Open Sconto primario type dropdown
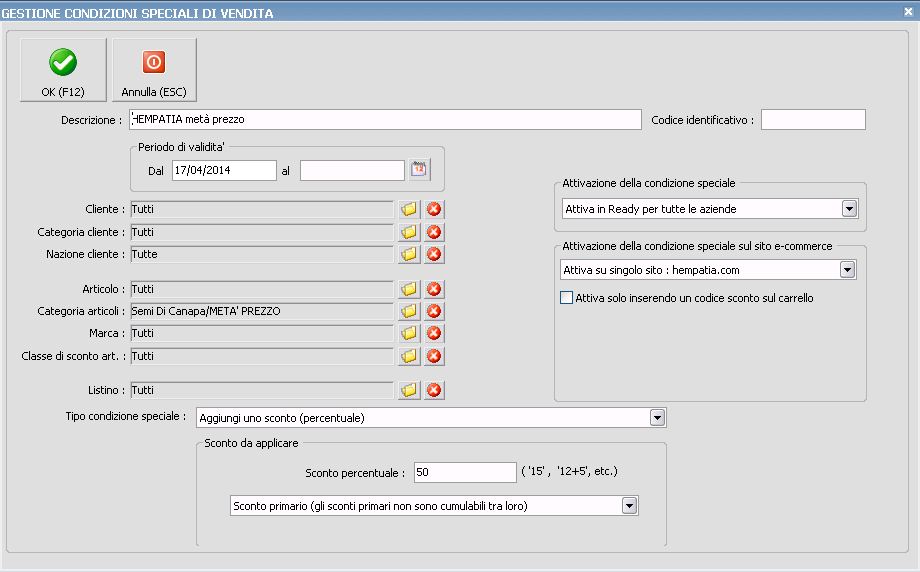Image resolution: width=920 pixels, height=572 pixels. click(x=629, y=506)
